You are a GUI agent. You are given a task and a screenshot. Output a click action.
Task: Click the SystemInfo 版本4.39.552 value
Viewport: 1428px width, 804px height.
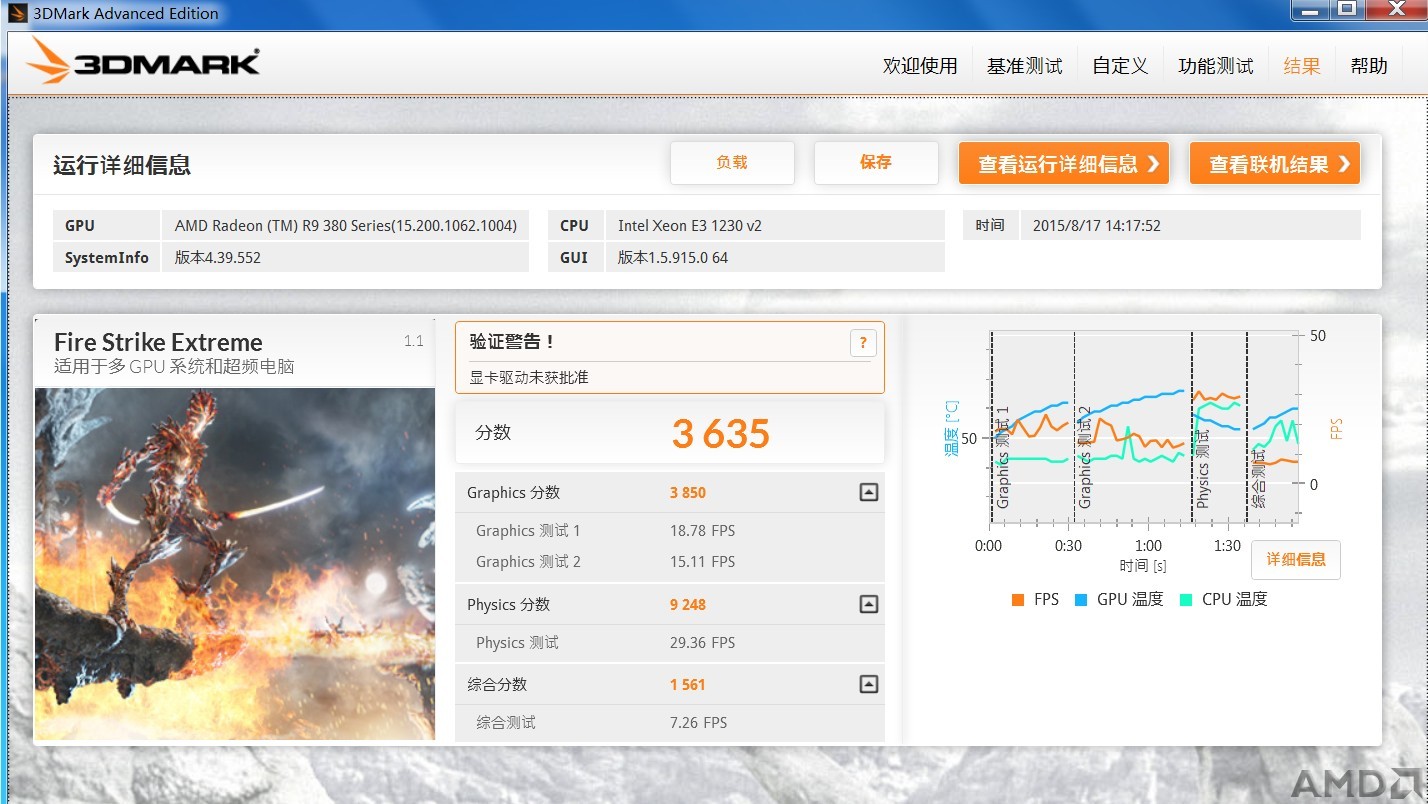point(217,257)
